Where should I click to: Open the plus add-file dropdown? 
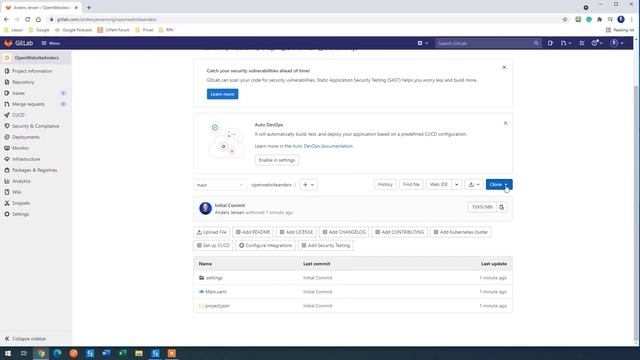(309, 185)
